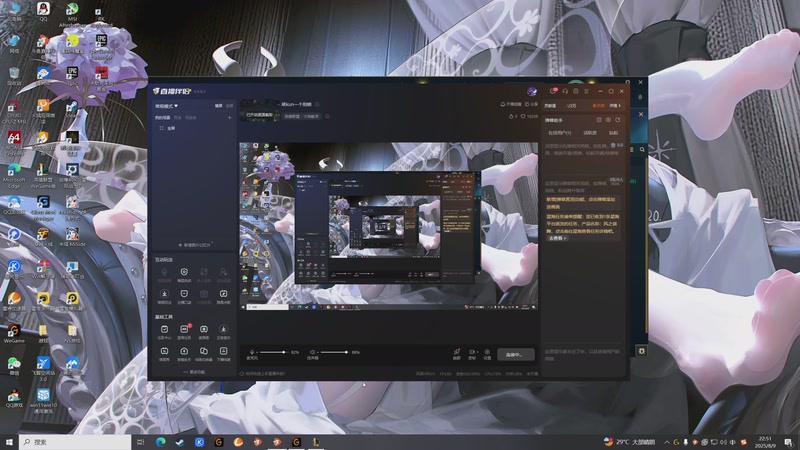
Task: Click the headset customer service icon
Action: click(x=565, y=91)
